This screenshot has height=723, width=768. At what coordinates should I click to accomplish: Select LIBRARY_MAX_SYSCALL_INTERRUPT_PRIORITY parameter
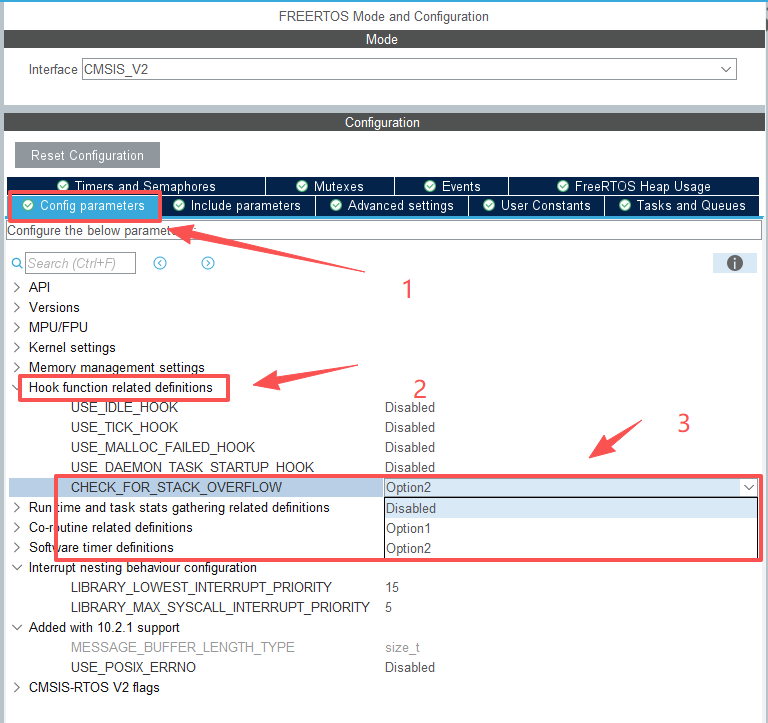pyautogui.click(x=220, y=607)
